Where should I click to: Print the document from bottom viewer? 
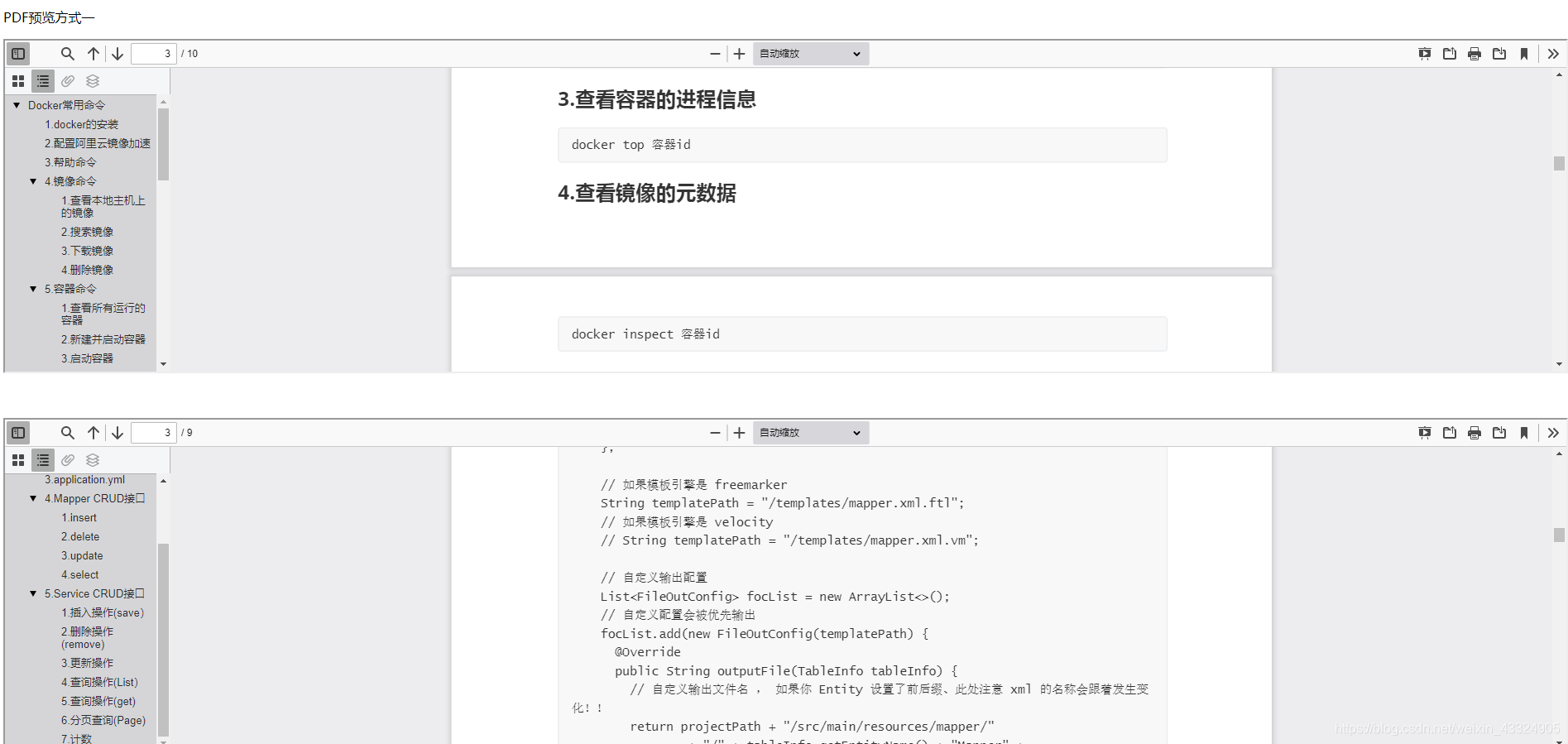1474,433
